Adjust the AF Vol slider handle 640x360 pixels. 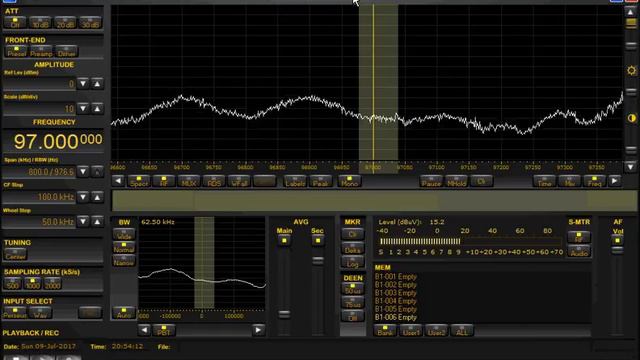[618, 250]
